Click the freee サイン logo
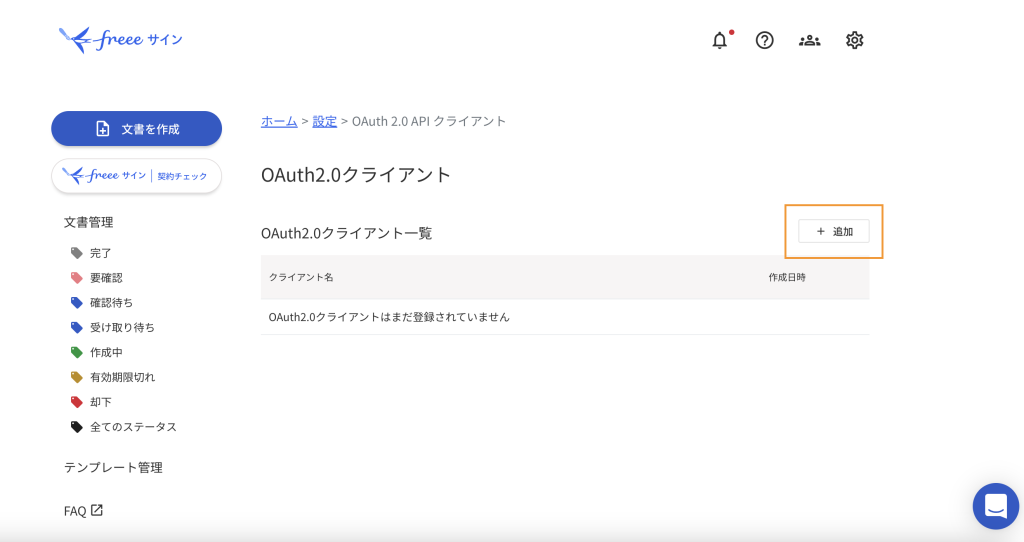Image resolution: width=1024 pixels, height=542 pixels. pyautogui.click(x=121, y=40)
